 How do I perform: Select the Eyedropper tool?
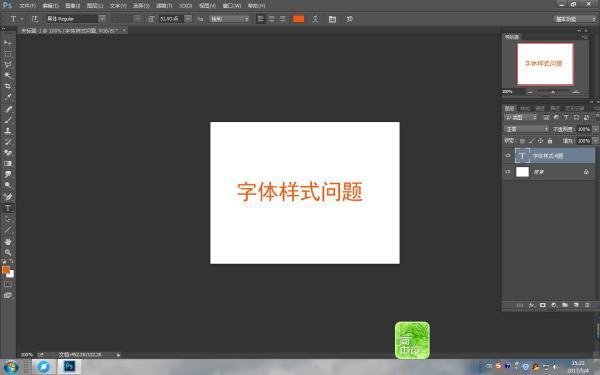click(x=8, y=97)
